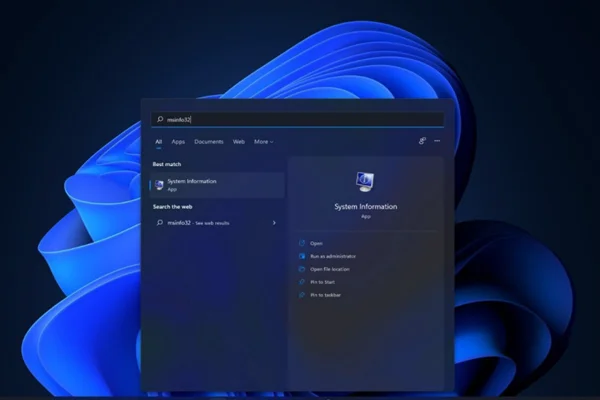
Task: Expand the More filter dropdown
Action: 263,142
